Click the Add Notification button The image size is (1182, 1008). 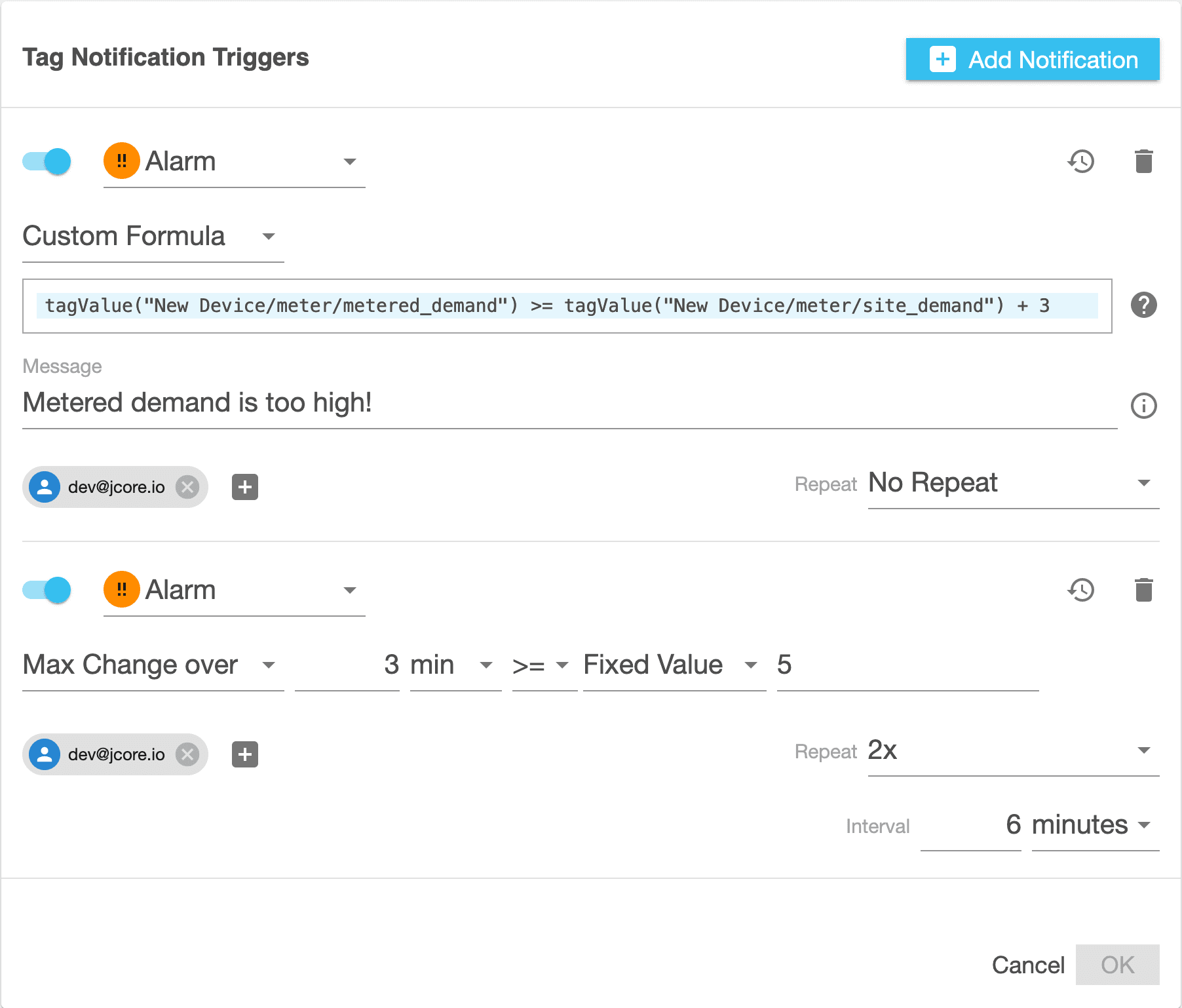point(1033,60)
